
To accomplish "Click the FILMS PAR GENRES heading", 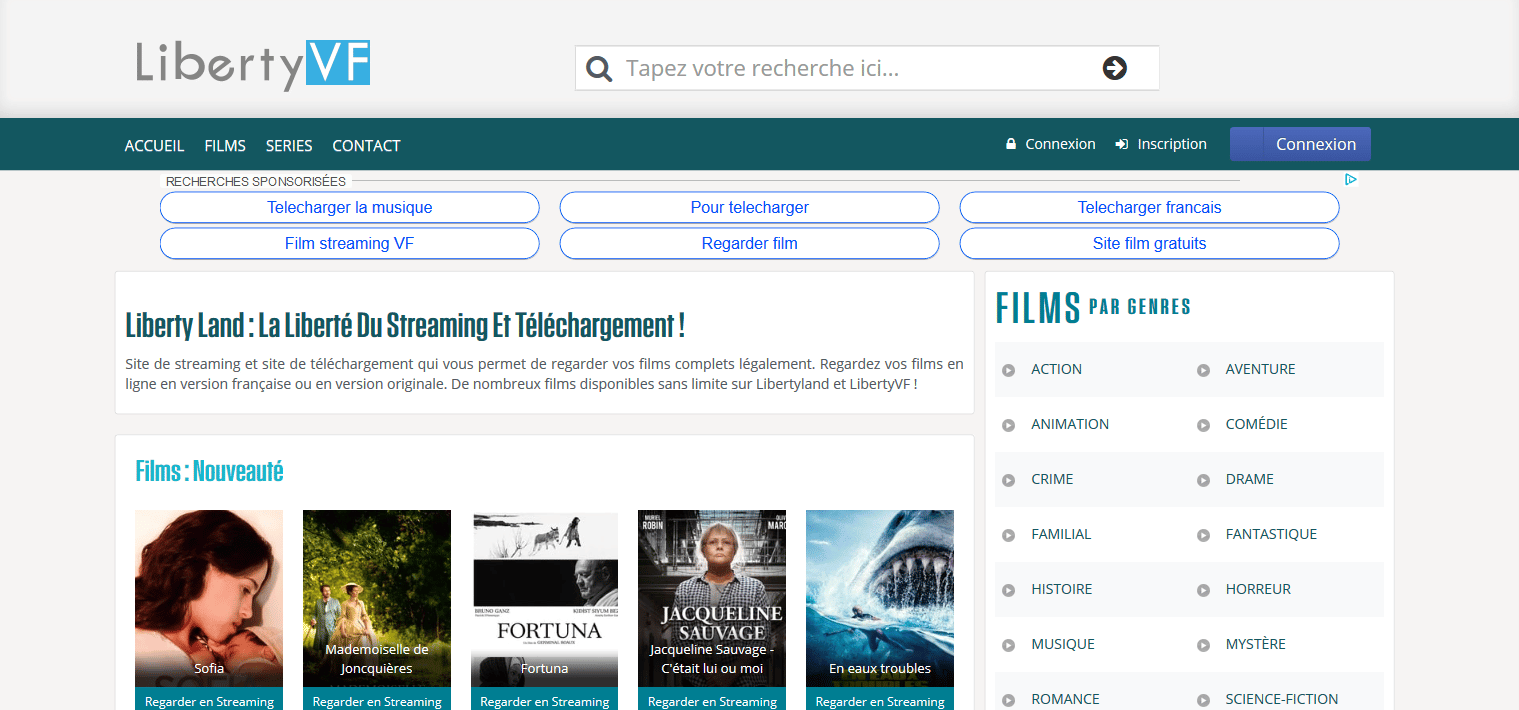I will tap(1093, 307).
